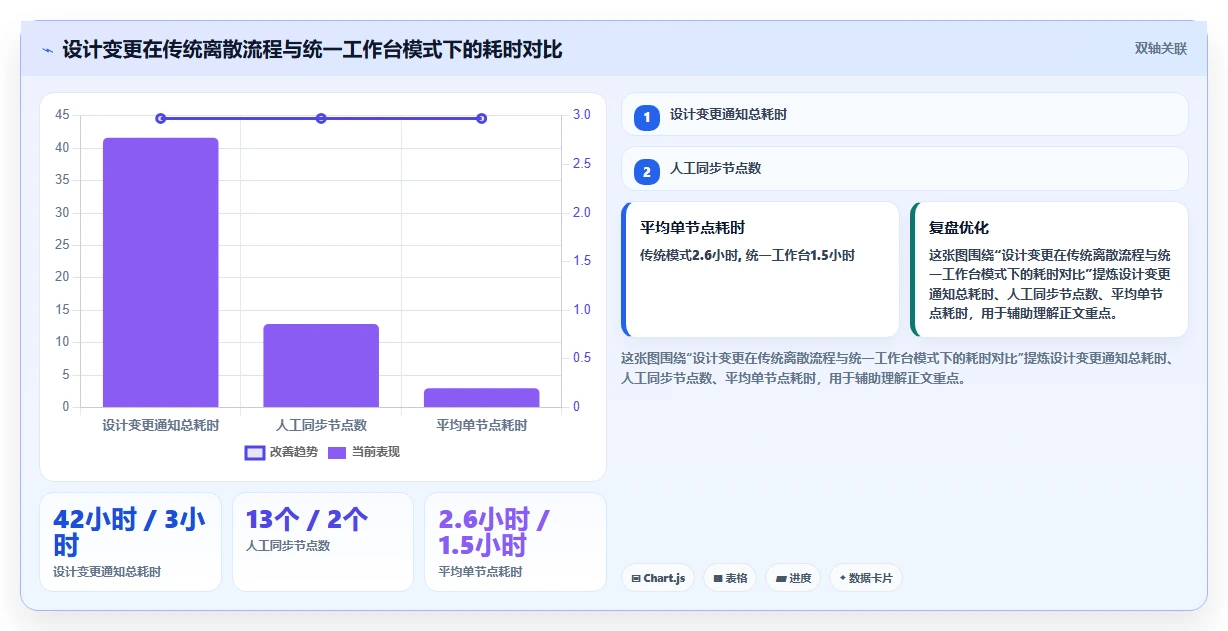The height and width of the screenshot is (631, 1228).
Task: Click the number 2 badge icon
Action: coord(646,172)
